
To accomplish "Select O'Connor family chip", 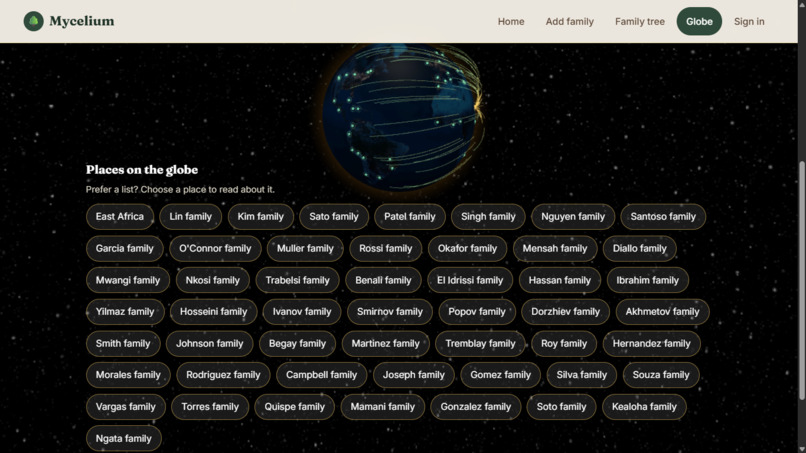I will pos(215,248).
